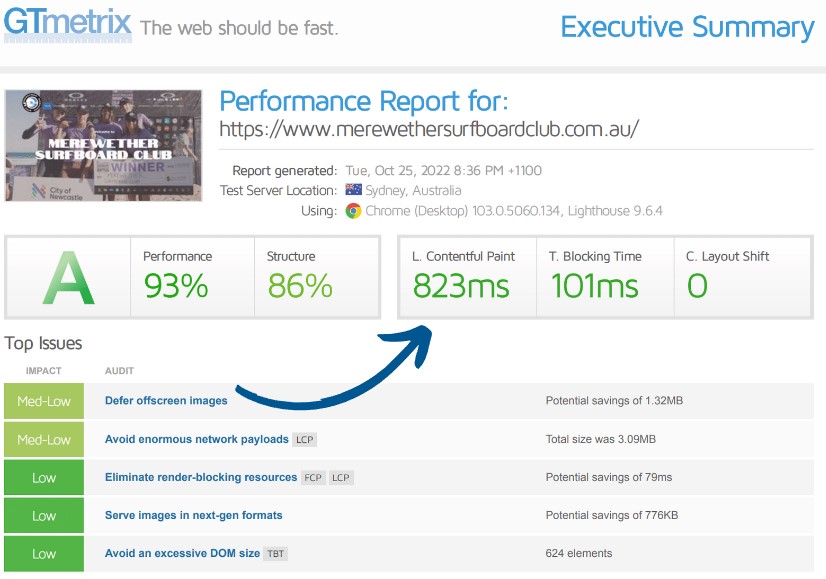Image resolution: width=826 pixels, height=579 pixels.
Task: Select the Performance 93% score
Action: pyautogui.click(x=176, y=286)
